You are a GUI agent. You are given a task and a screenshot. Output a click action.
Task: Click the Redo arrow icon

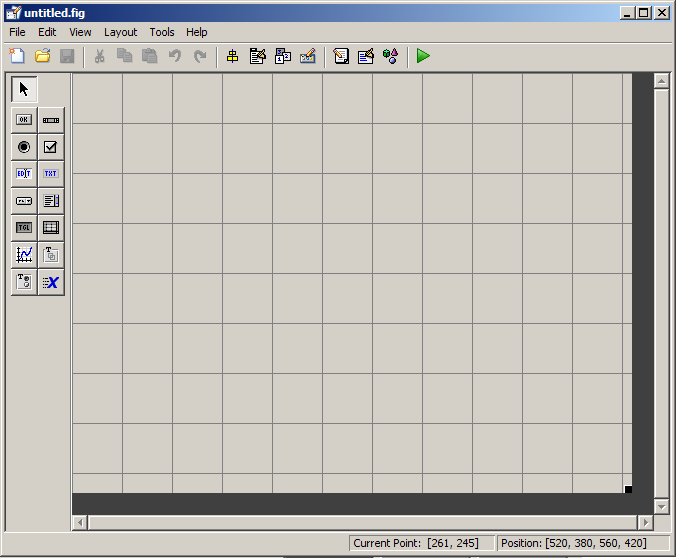200,56
